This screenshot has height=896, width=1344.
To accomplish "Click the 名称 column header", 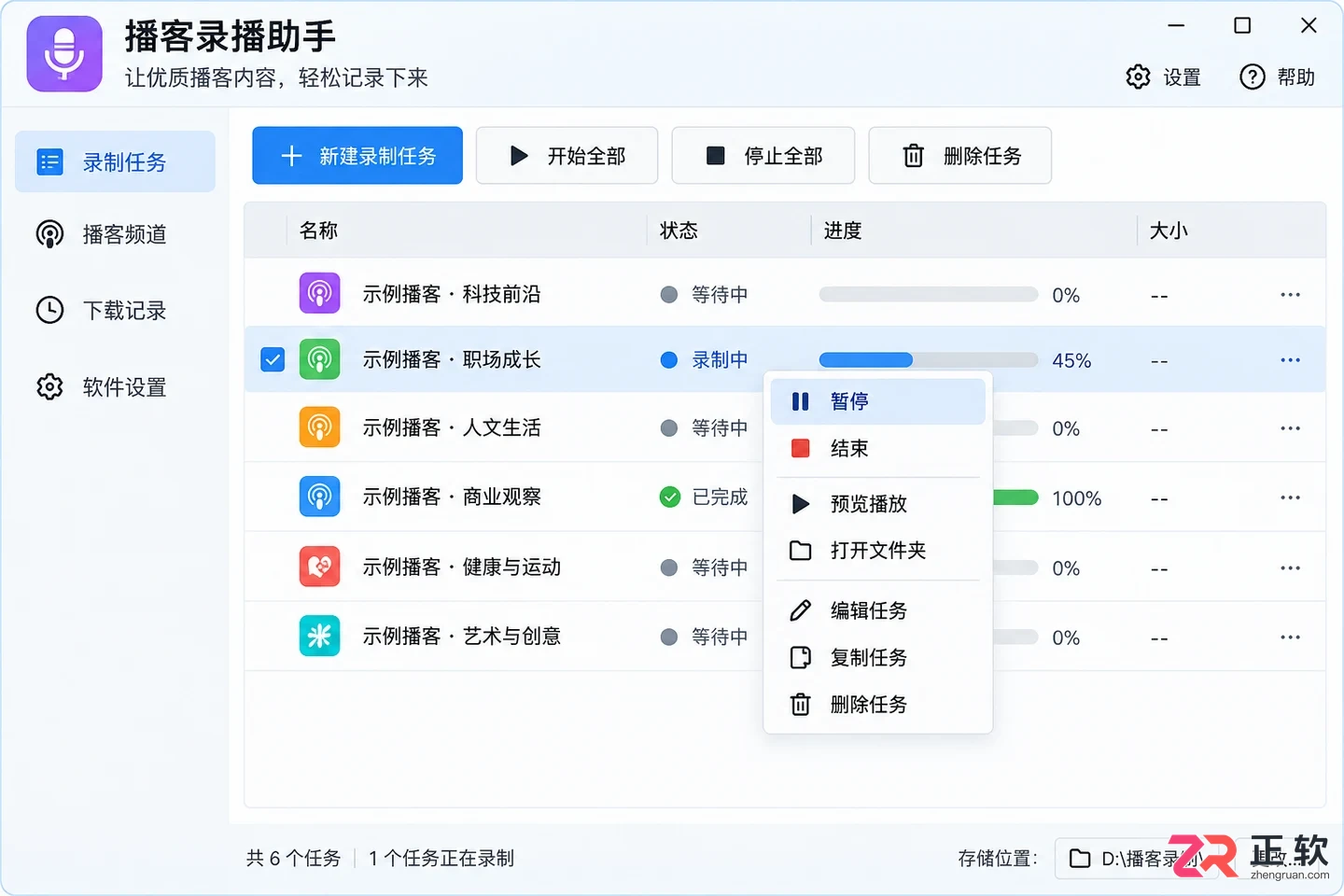I will (318, 231).
